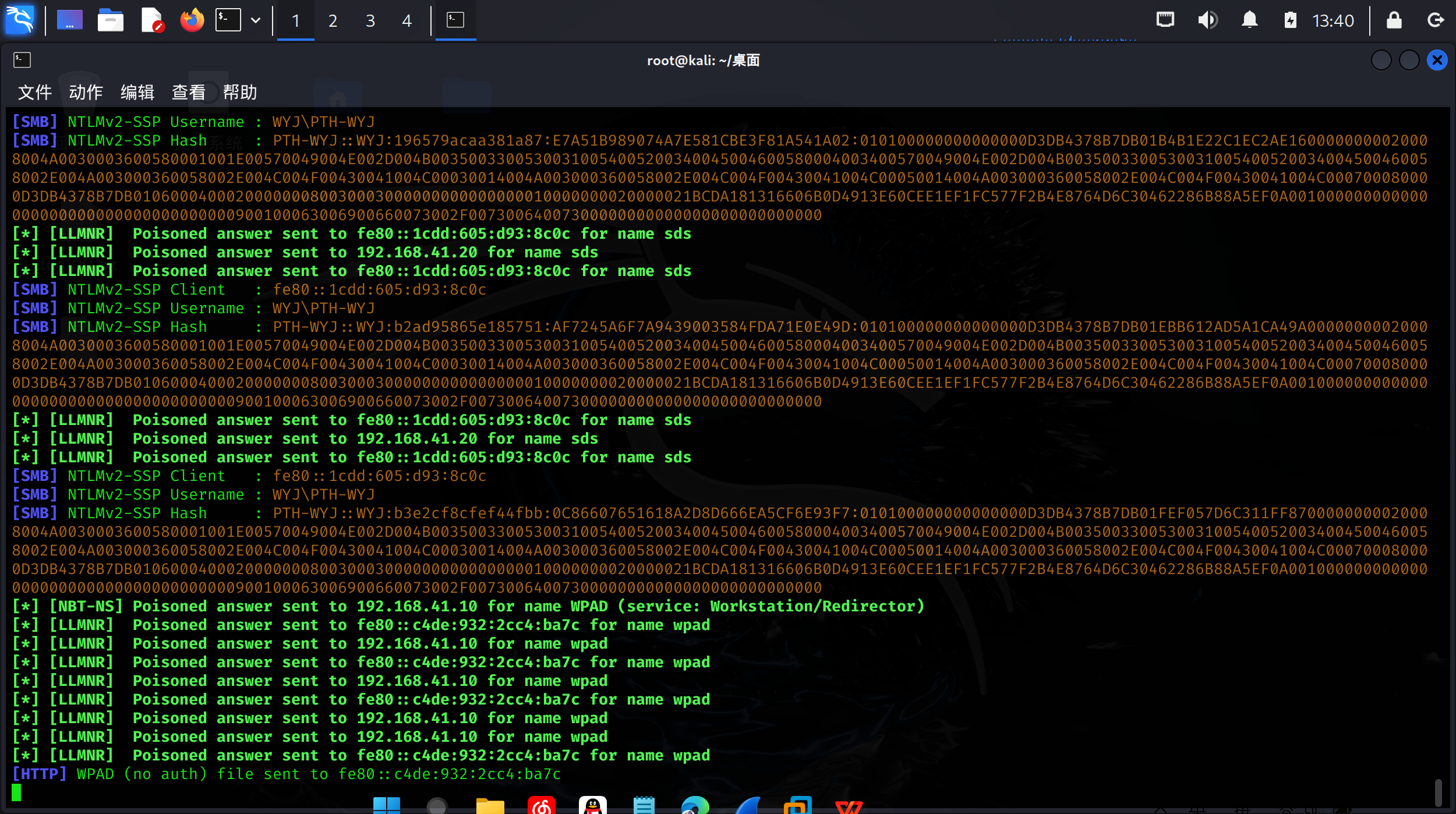Open the notifications bell icon

pos(1249,20)
